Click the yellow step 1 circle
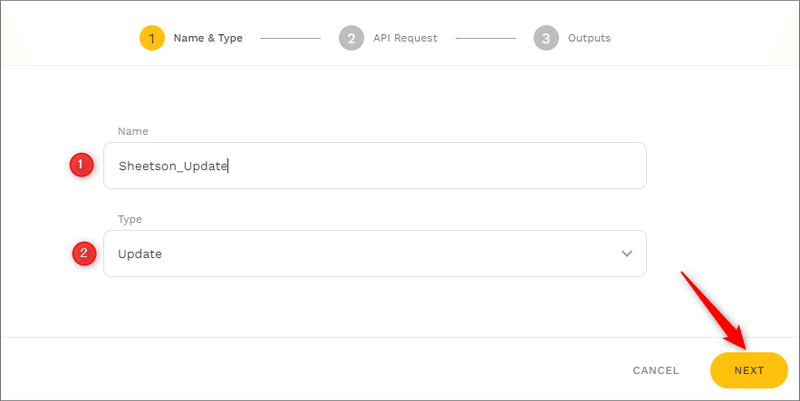The image size is (800, 401). point(151,38)
